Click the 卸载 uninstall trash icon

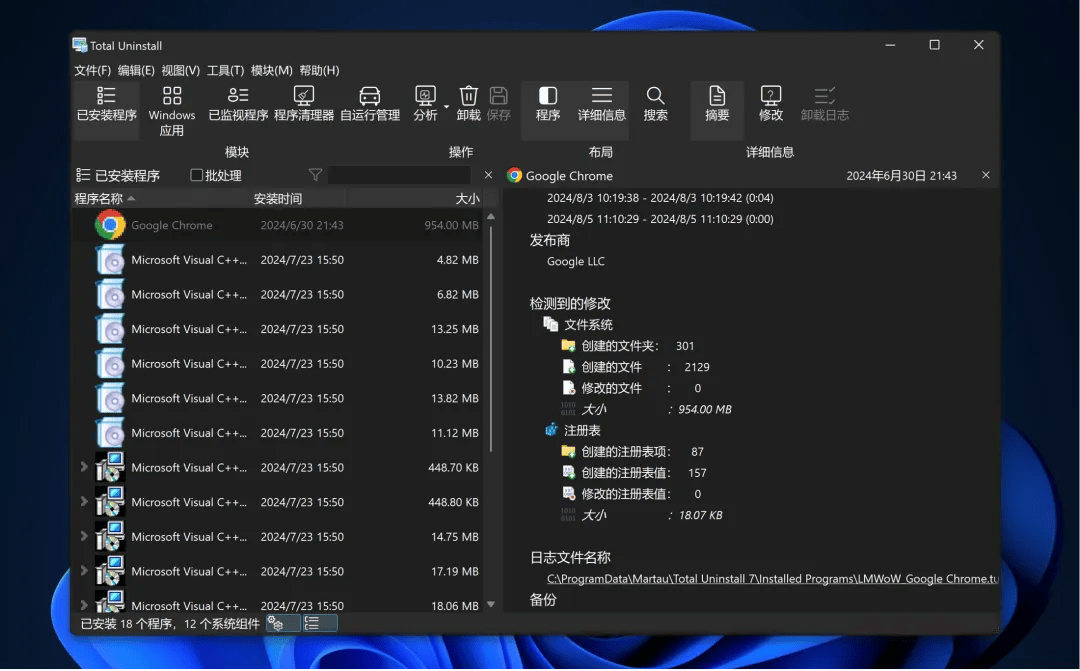point(468,103)
